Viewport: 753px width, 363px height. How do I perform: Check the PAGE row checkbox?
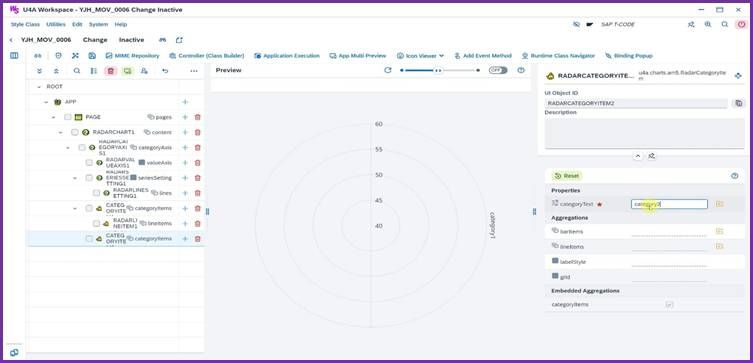point(68,117)
